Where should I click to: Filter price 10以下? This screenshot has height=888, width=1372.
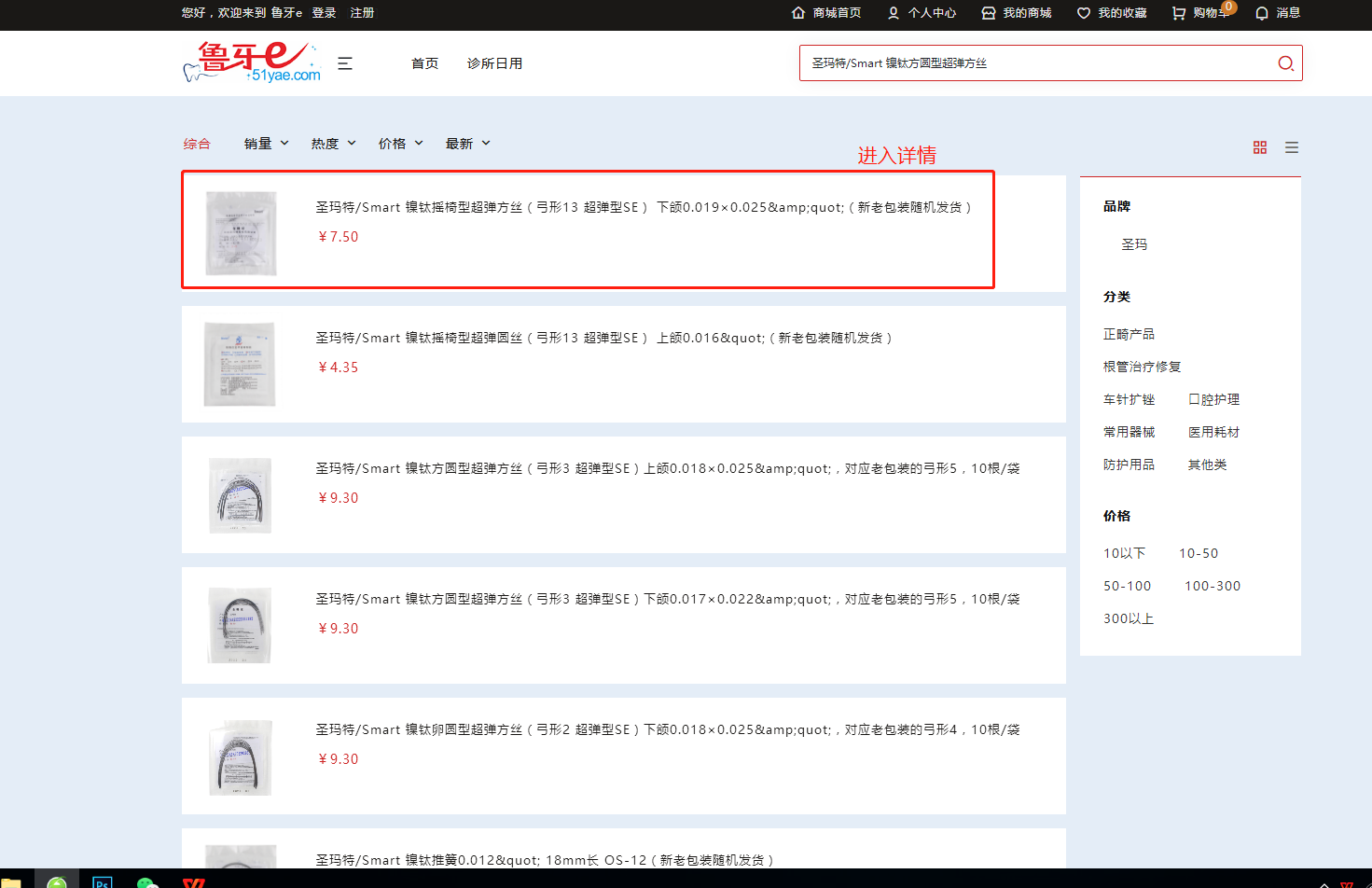coord(1124,553)
